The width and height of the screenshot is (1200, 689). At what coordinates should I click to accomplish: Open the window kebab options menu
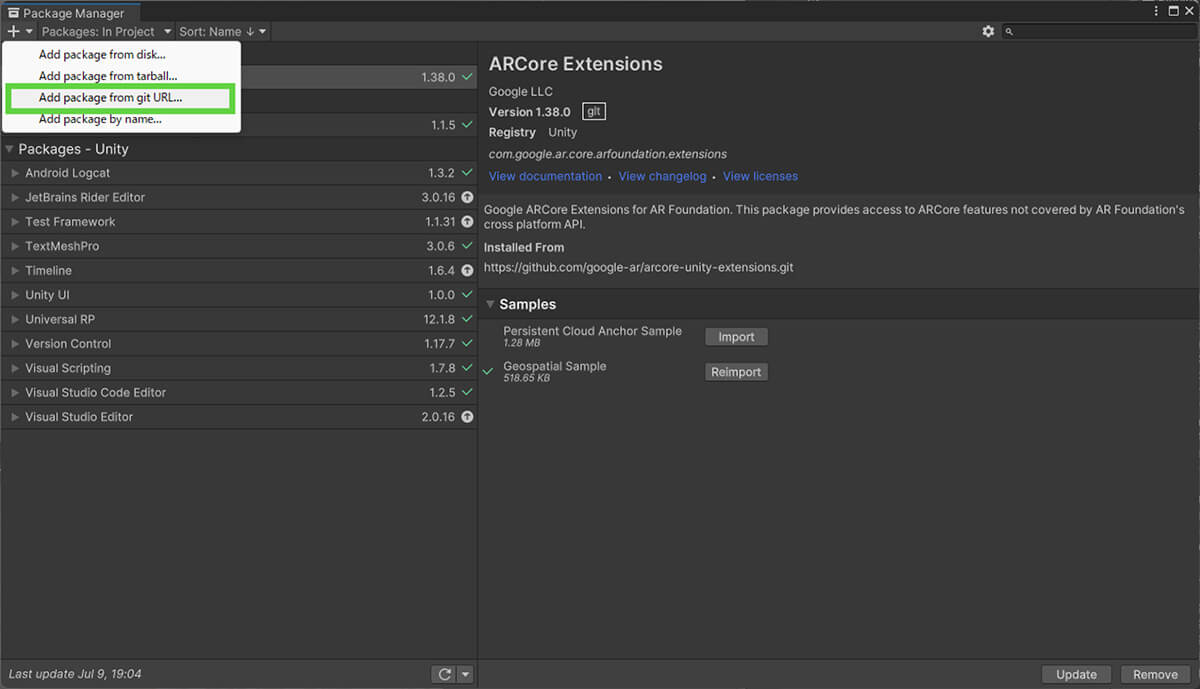(x=1156, y=12)
